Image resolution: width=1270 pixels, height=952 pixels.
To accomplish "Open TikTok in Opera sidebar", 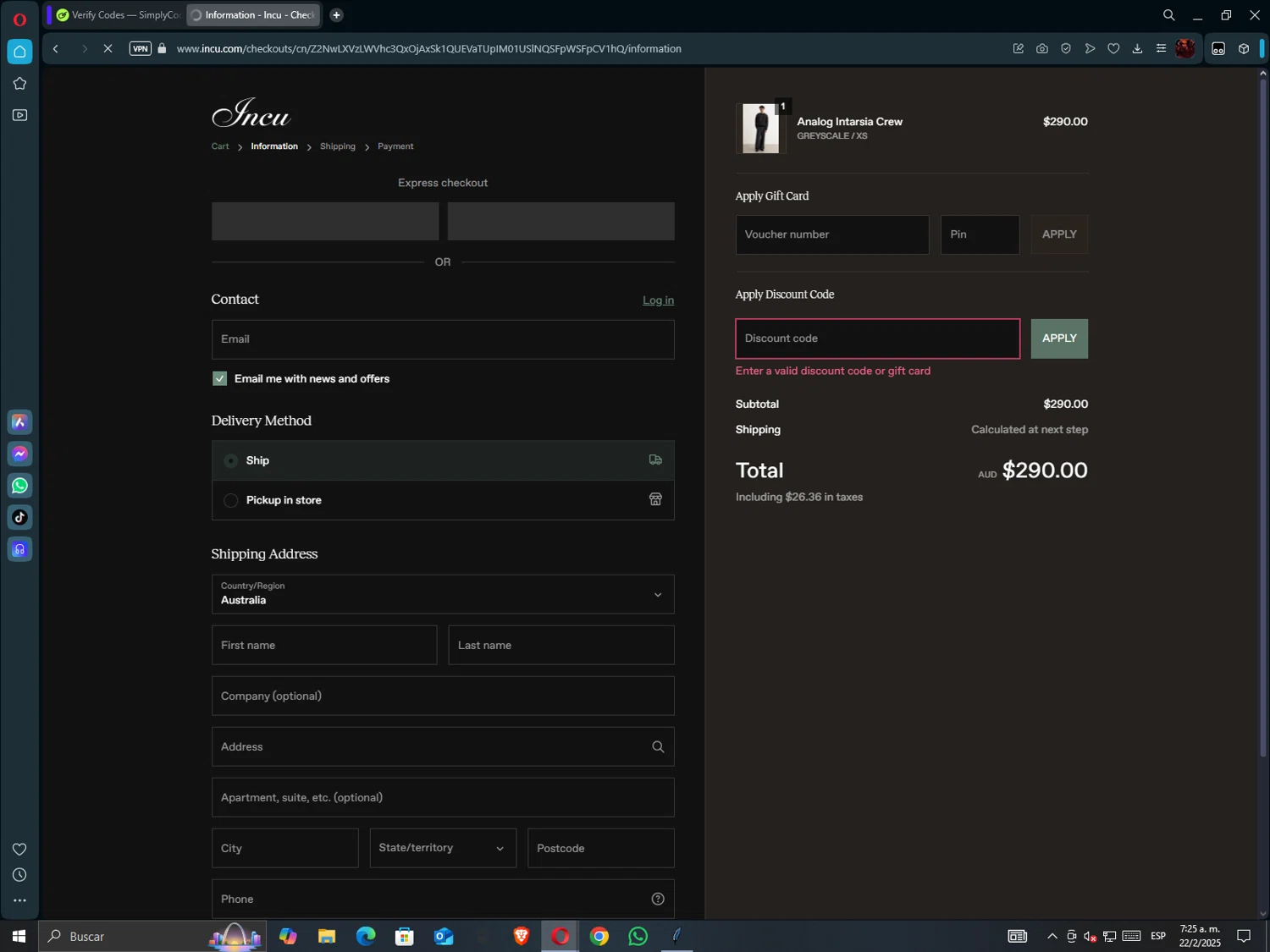I will point(19,518).
